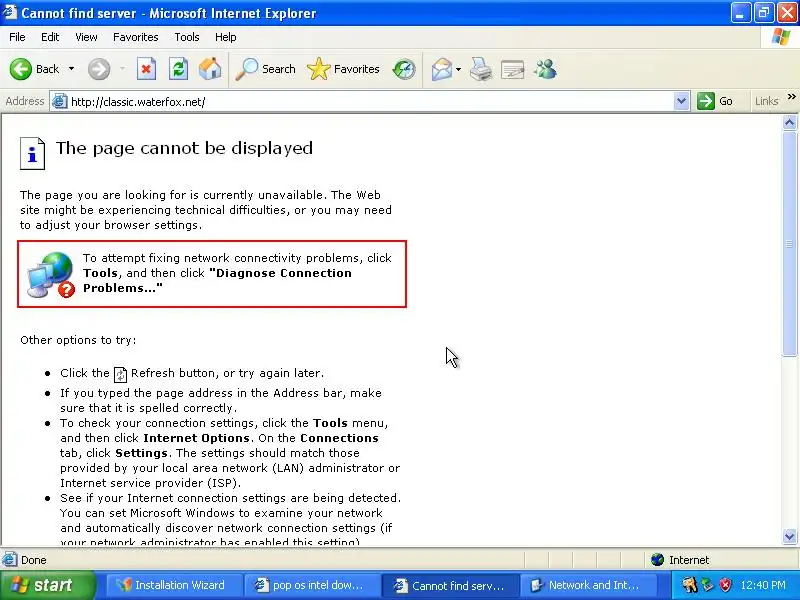Screen dimensions: 800x600
Task: Click the Mail envelope icon
Action: (x=441, y=69)
